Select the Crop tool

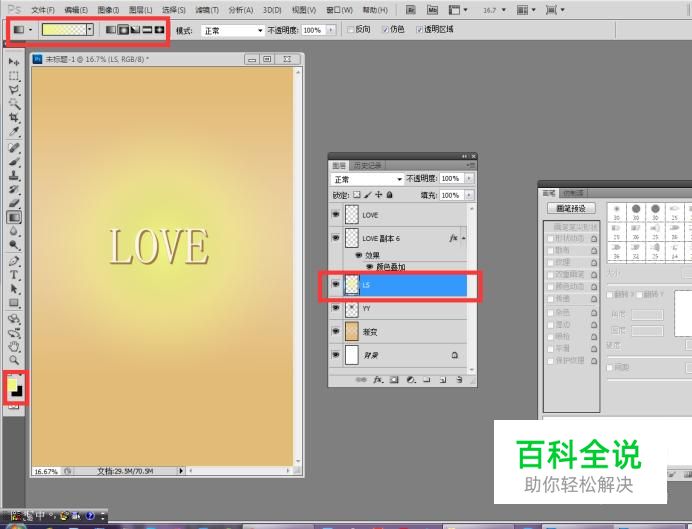click(14, 118)
